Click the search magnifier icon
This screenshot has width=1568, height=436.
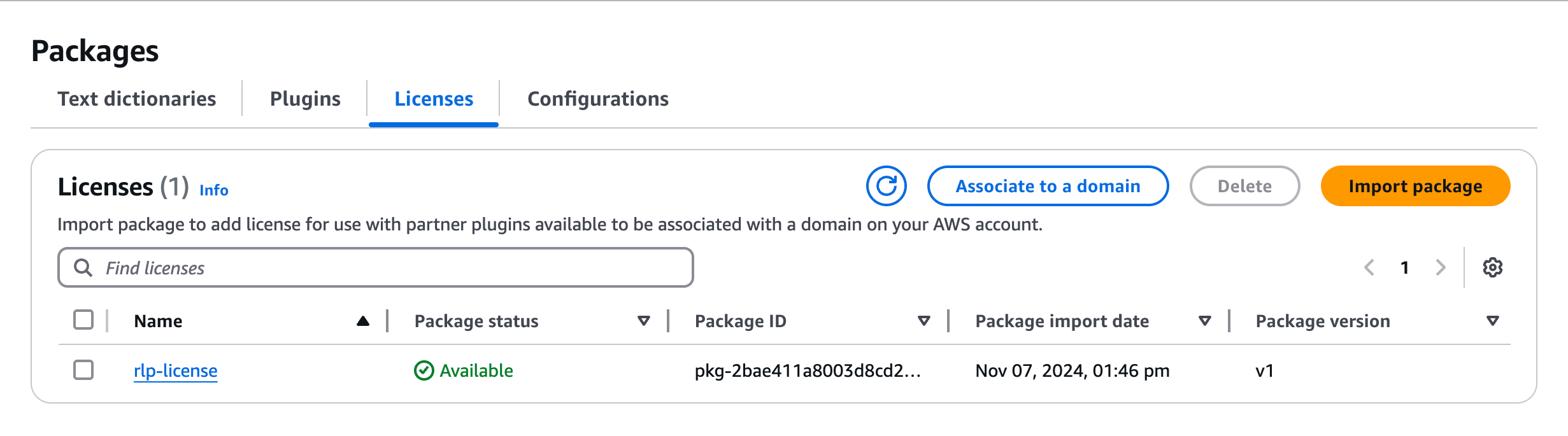pyautogui.click(x=83, y=267)
